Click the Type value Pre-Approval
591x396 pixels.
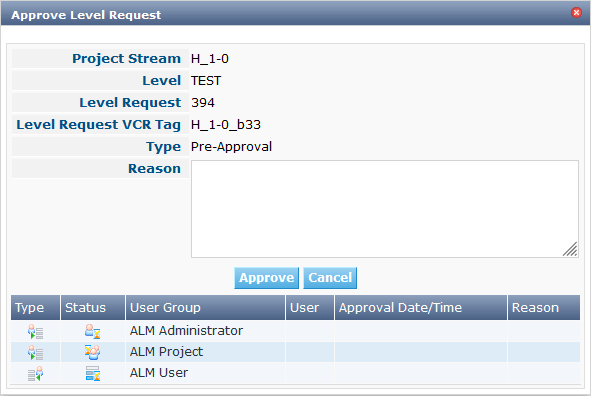pos(231,147)
